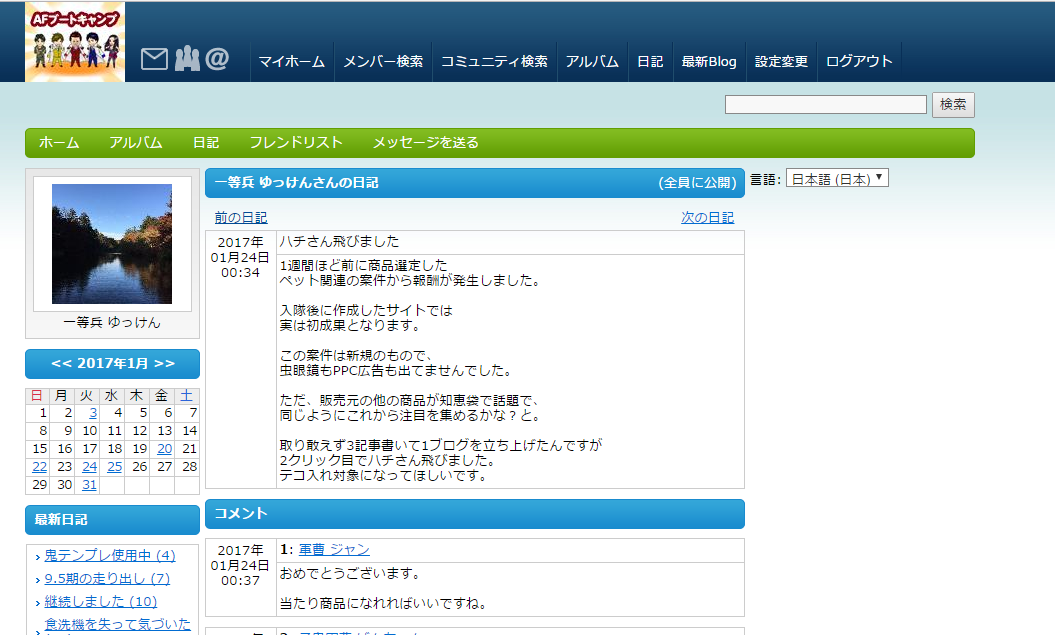Open commenter 軍曹 ジャン profile link

tap(334, 550)
